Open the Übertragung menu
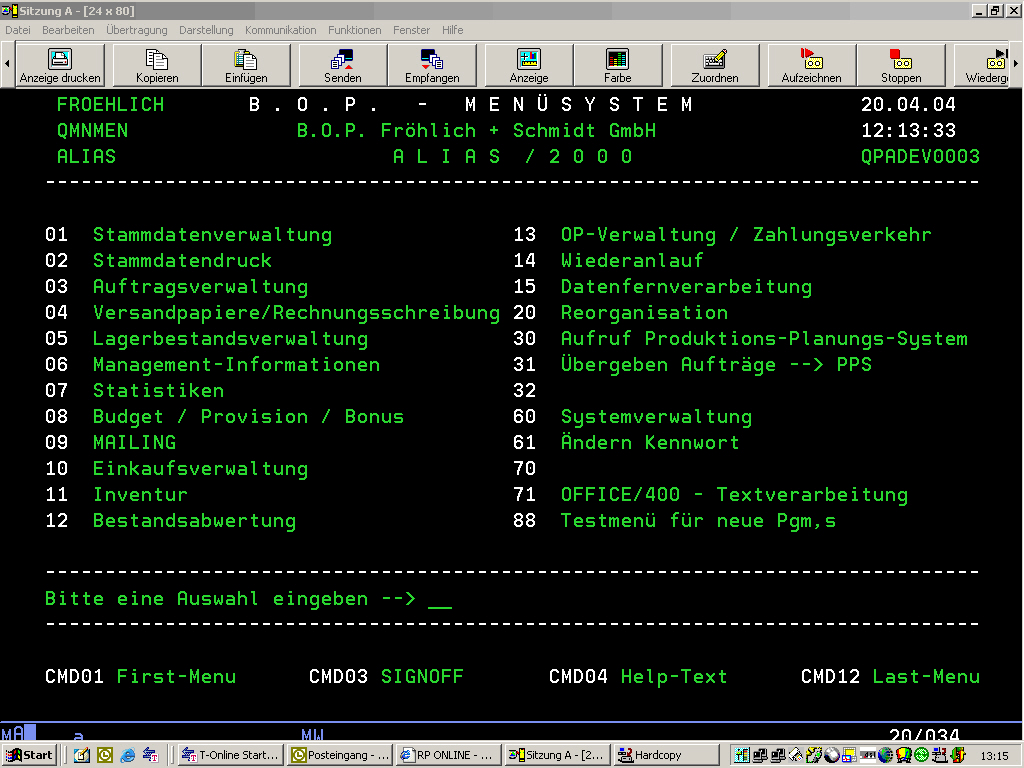 click(136, 30)
